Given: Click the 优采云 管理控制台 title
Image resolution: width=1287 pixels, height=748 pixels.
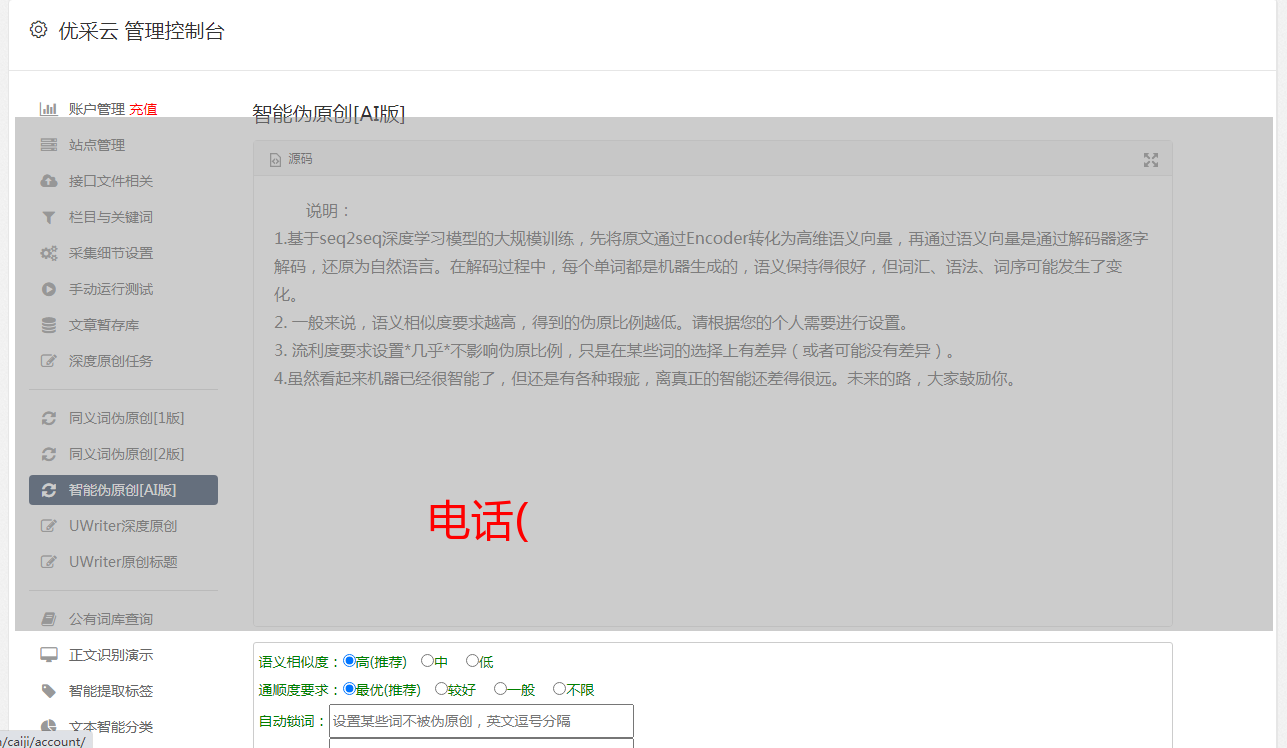Looking at the screenshot, I should [141, 31].
